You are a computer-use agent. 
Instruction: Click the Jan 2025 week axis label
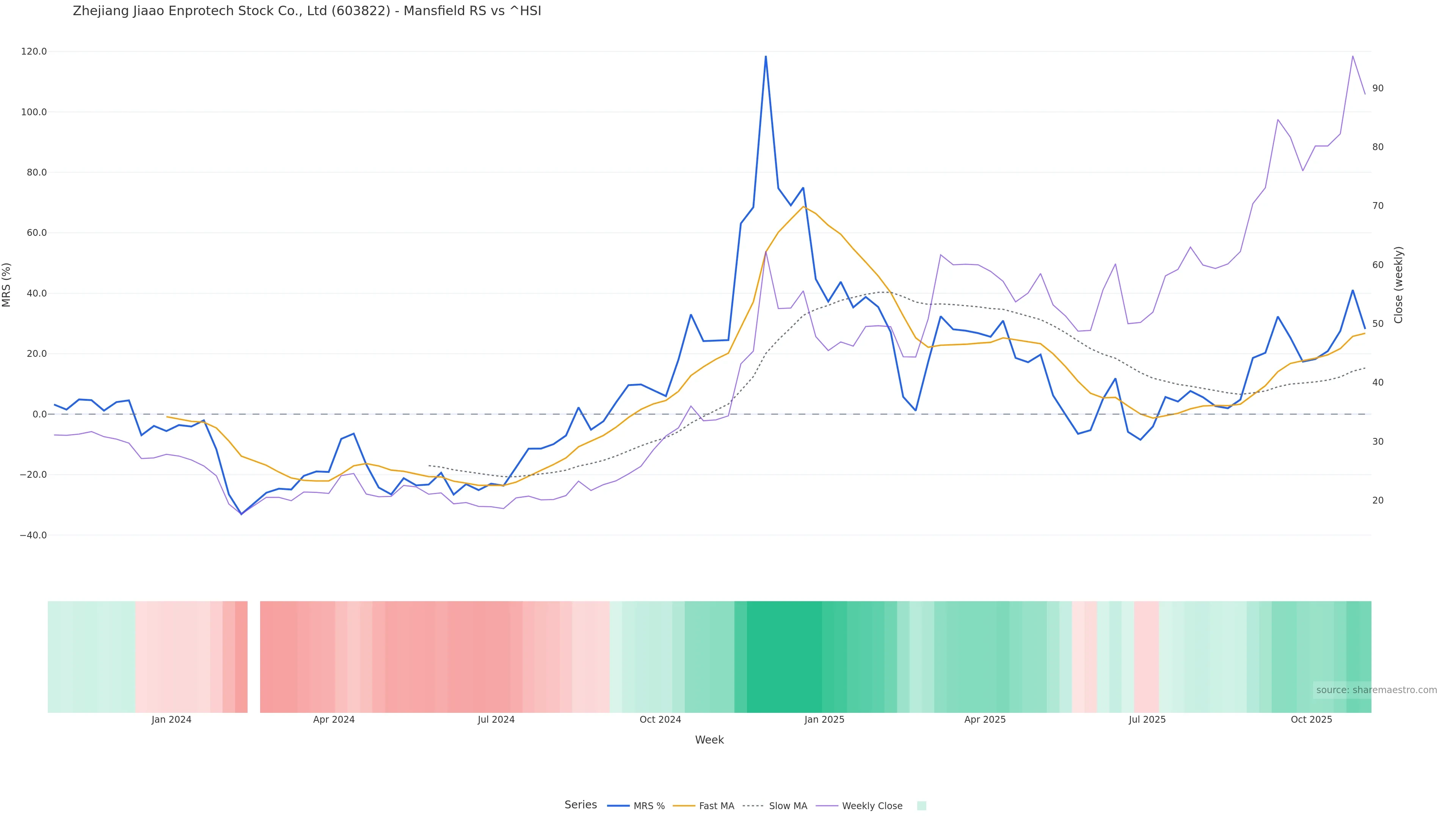(x=824, y=720)
